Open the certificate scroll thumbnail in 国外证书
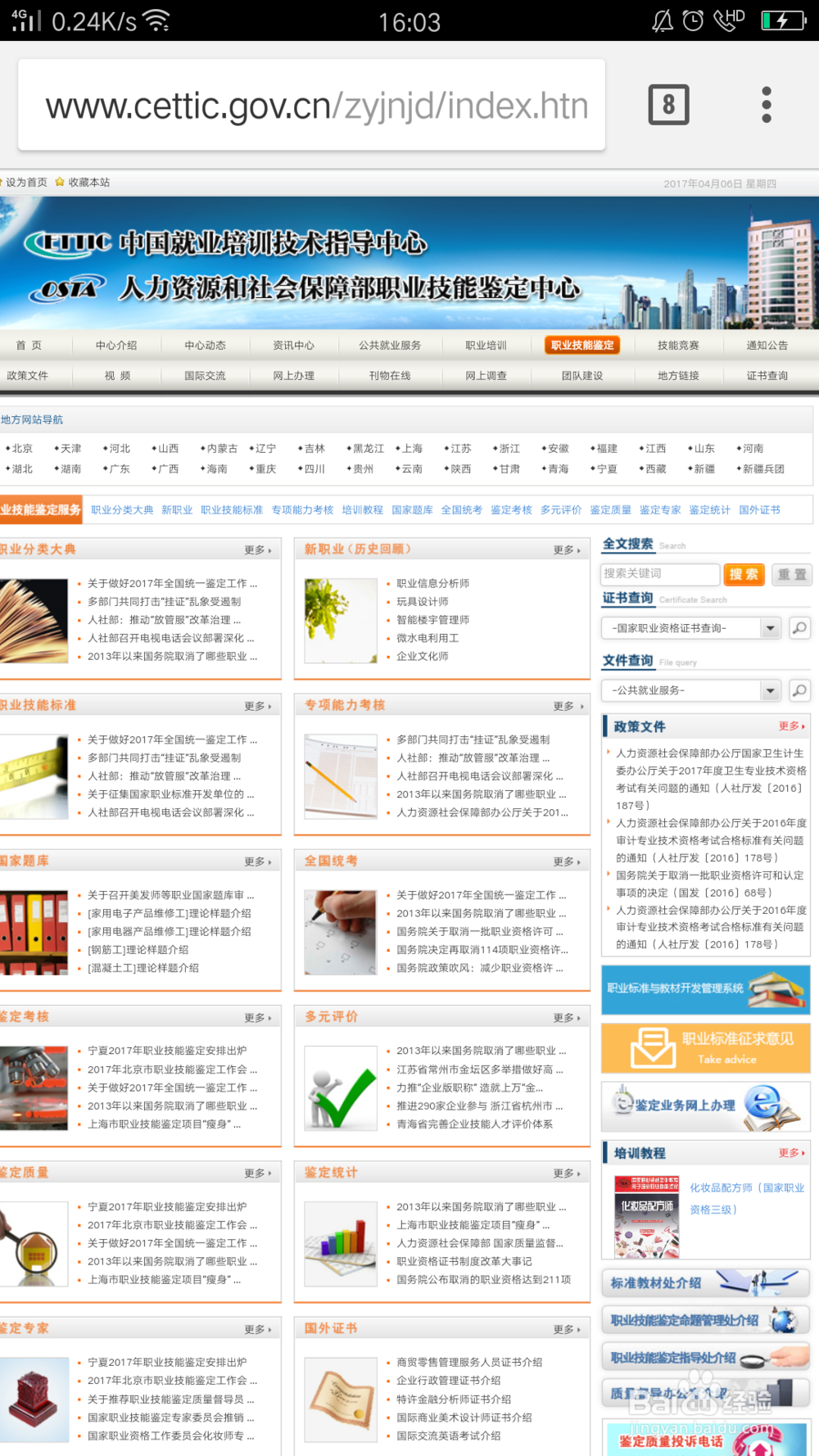Screen dimensions: 819x1456 (341, 1399)
